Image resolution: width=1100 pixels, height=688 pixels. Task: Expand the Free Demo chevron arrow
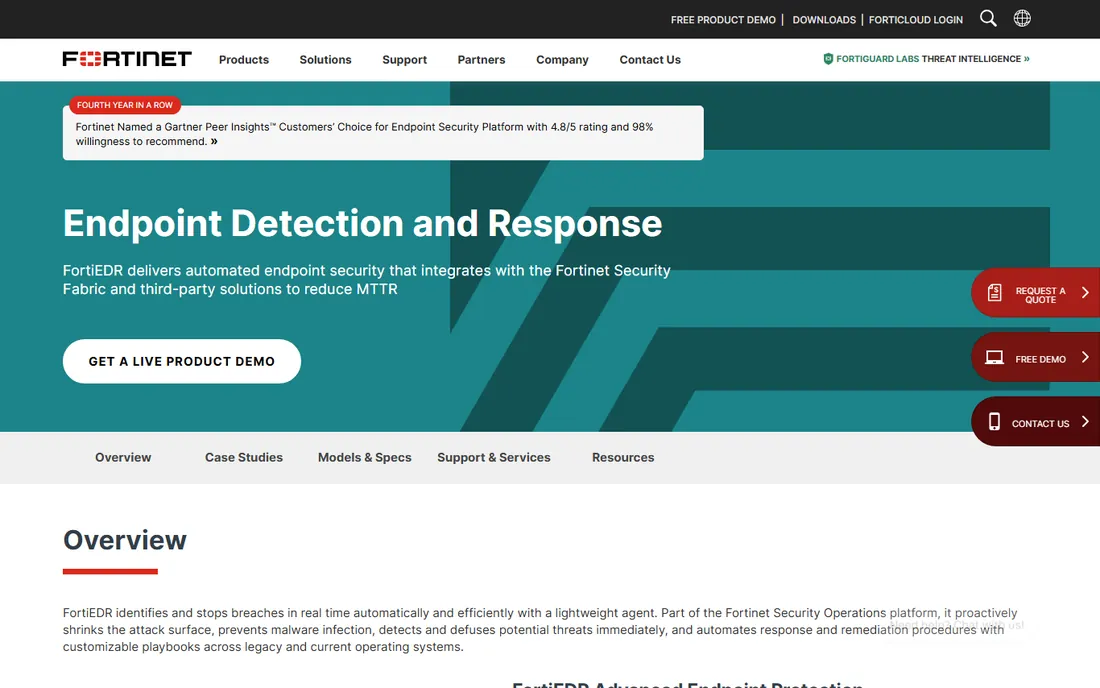point(1085,357)
